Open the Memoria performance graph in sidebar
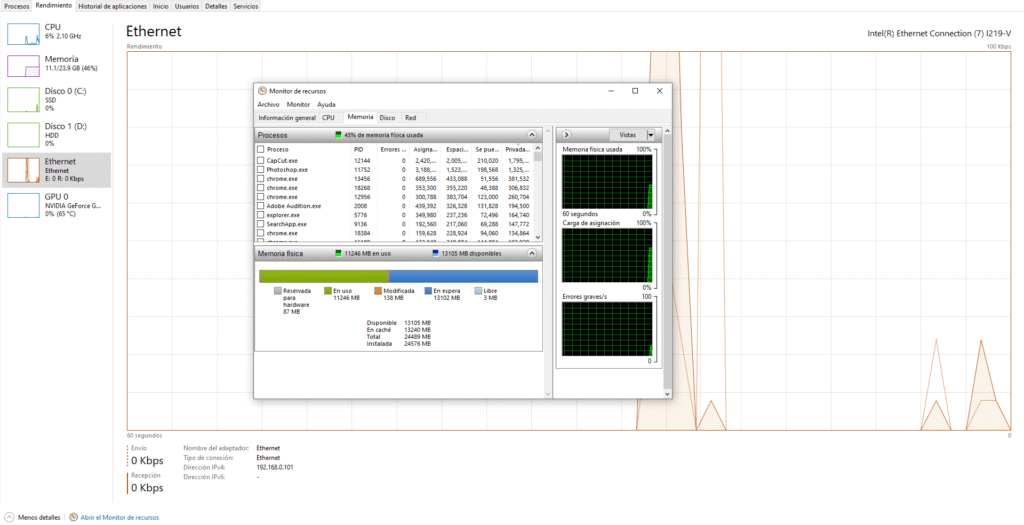The width and height of the screenshot is (1024, 525). [x=22, y=66]
